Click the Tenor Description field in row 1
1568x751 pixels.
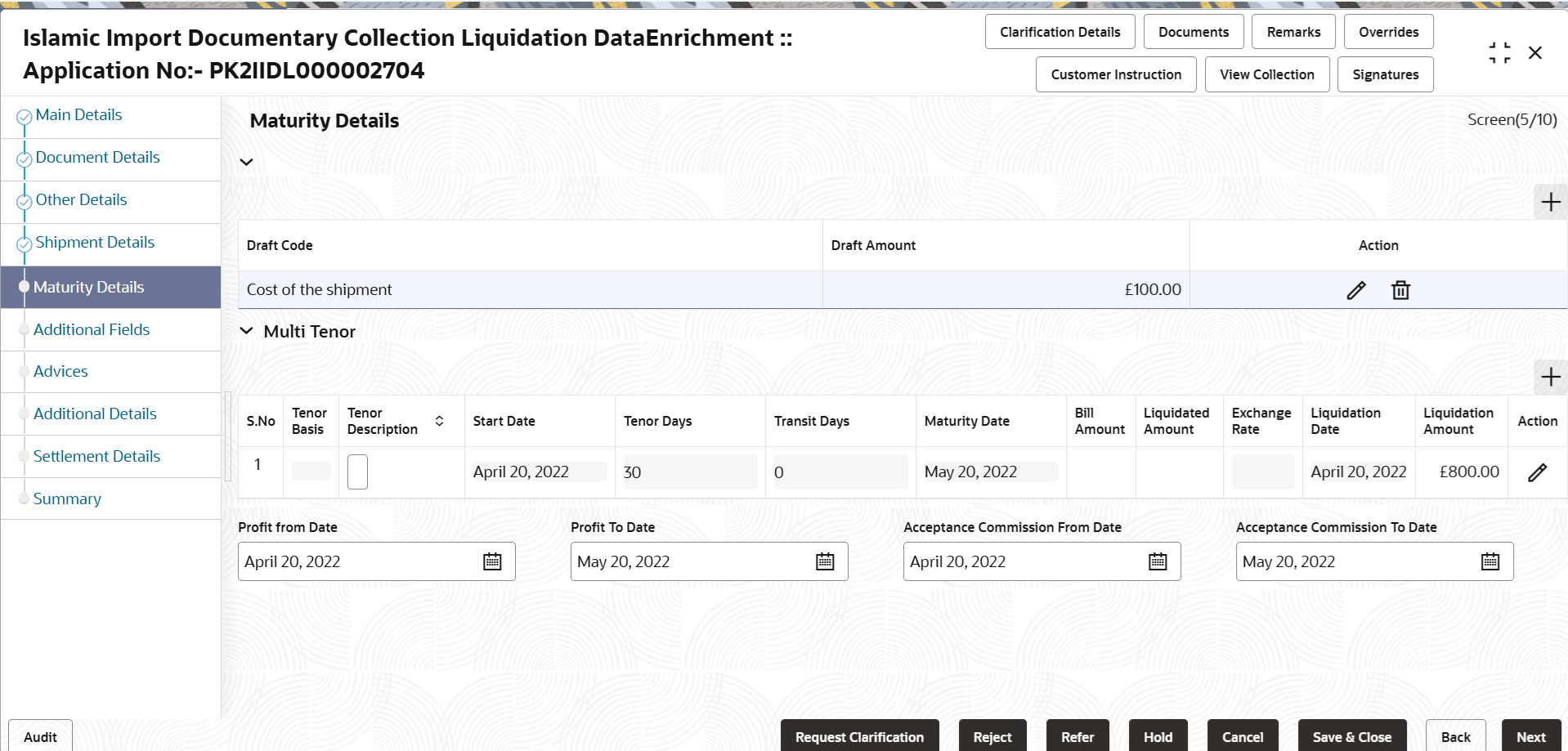click(357, 472)
